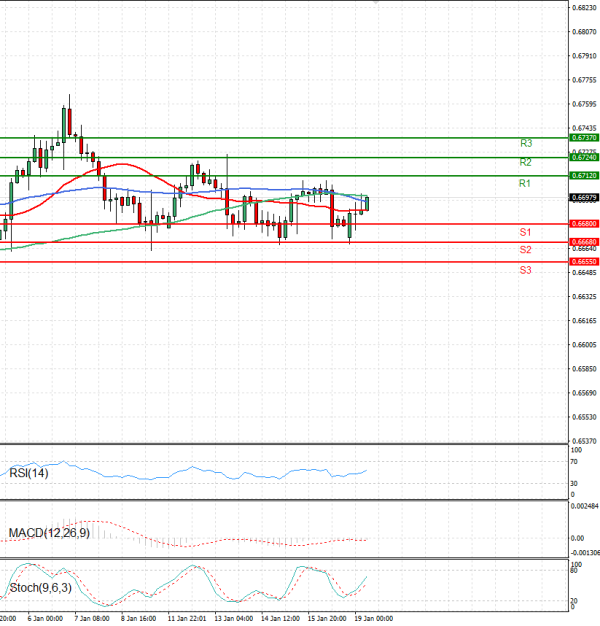600x626 pixels.
Task: Click the R3 resistance label
Action: point(525,144)
